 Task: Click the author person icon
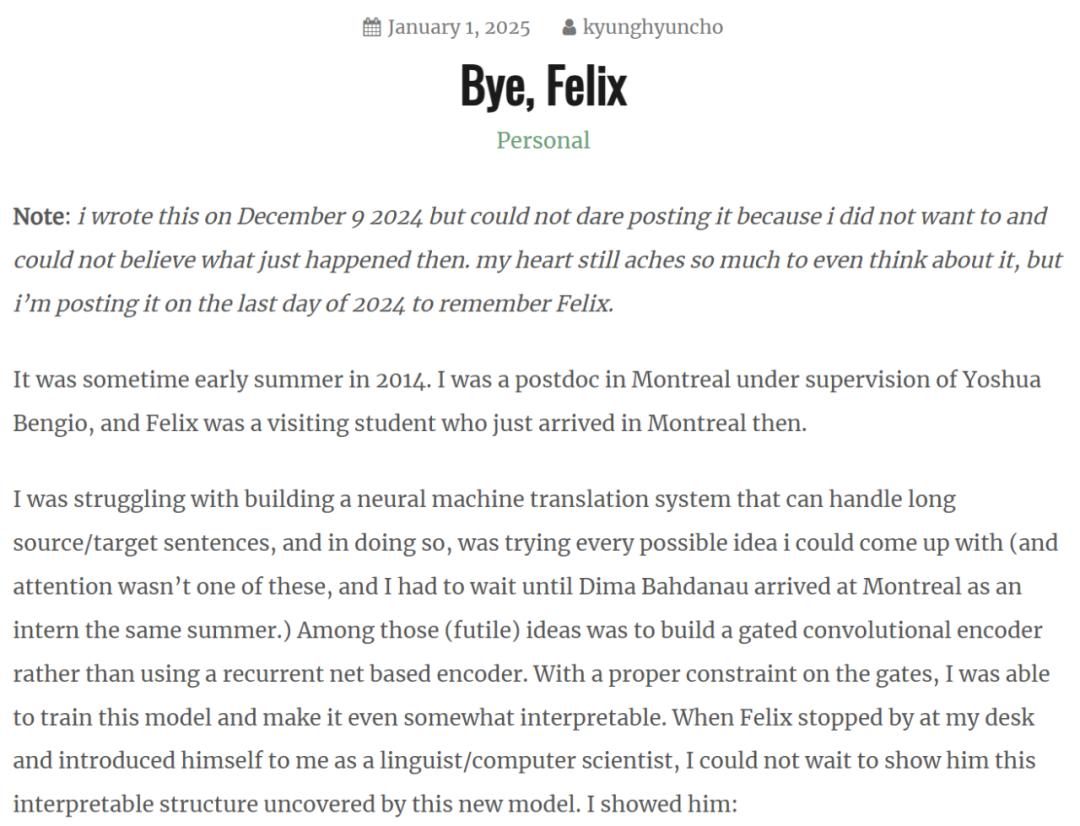569,28
